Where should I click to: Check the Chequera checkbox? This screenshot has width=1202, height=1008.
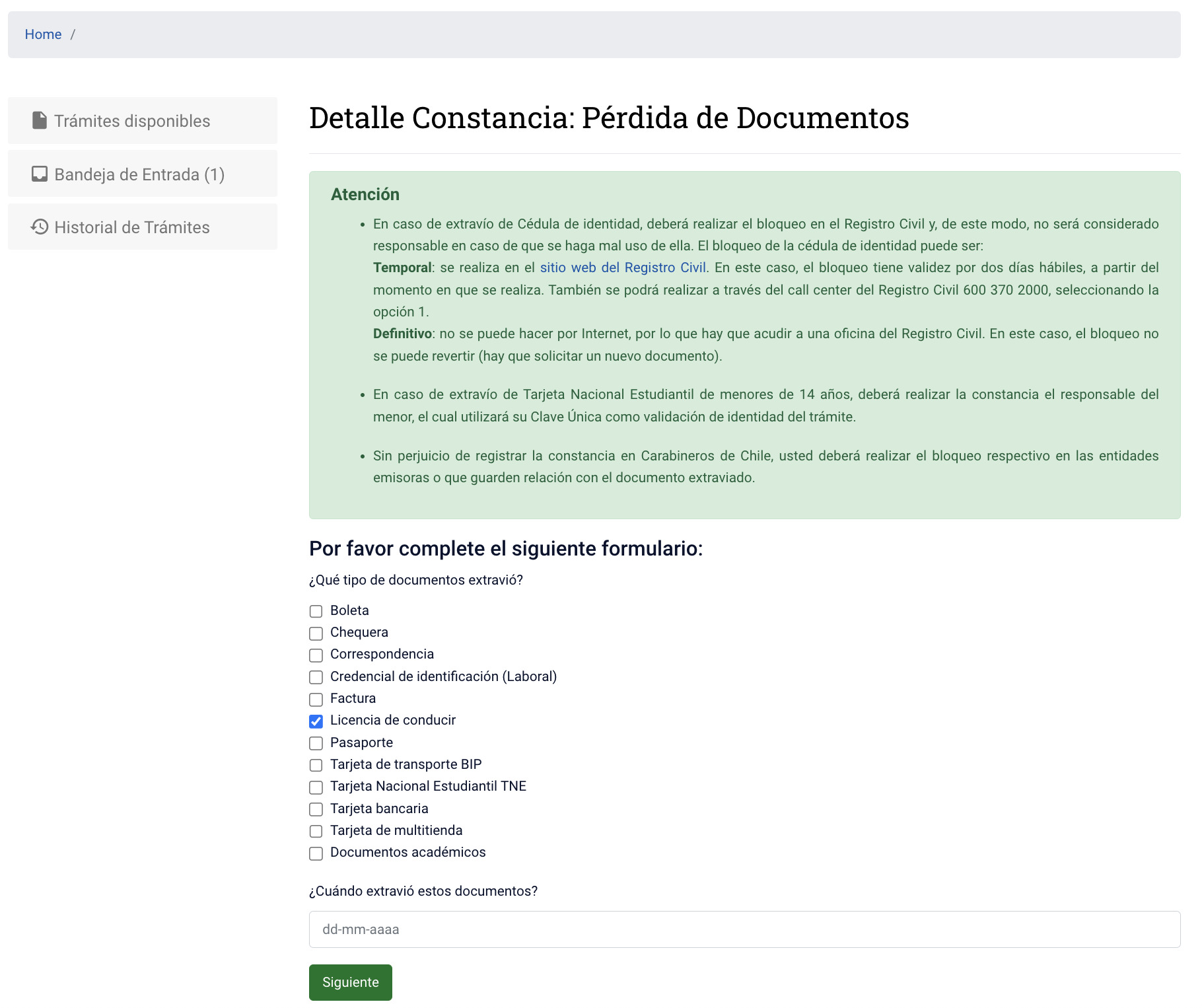tap(315, 633)
